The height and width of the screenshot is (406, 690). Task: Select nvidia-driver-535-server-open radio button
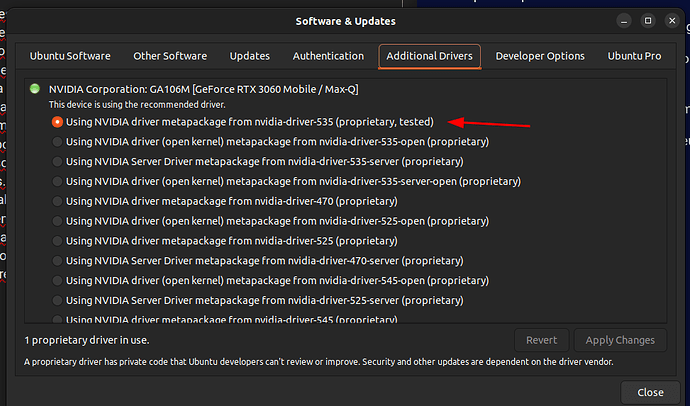point(57,181)
